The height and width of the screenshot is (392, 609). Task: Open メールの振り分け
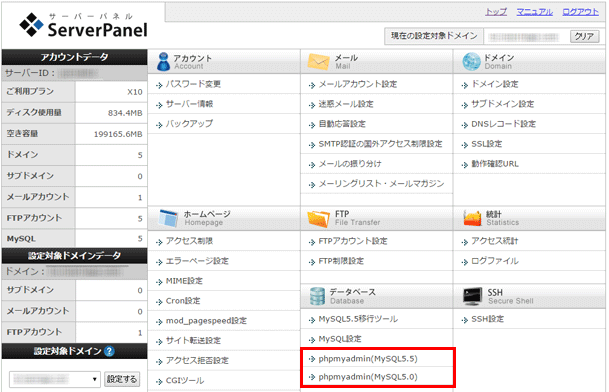coord(350,164)
